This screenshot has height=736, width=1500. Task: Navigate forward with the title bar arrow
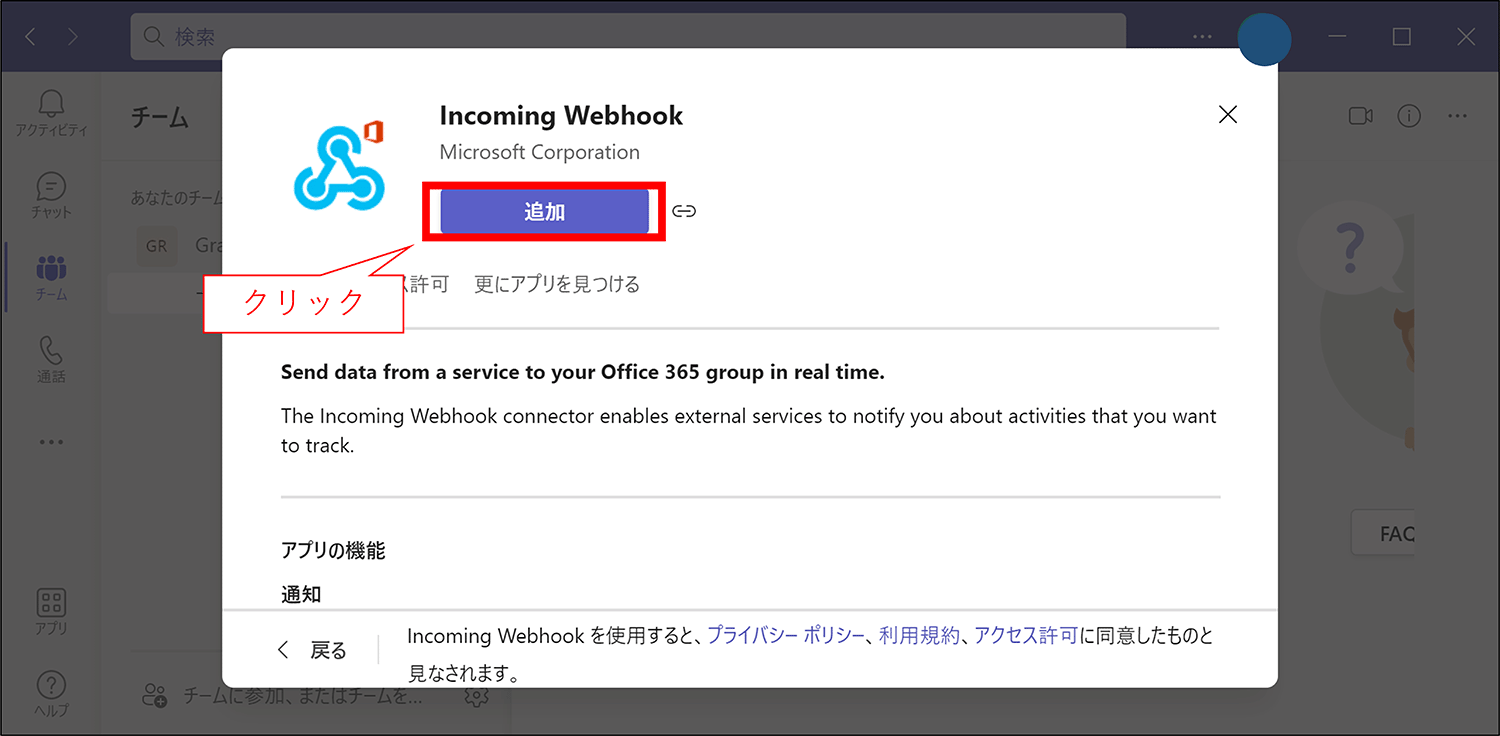click(73, 37)
